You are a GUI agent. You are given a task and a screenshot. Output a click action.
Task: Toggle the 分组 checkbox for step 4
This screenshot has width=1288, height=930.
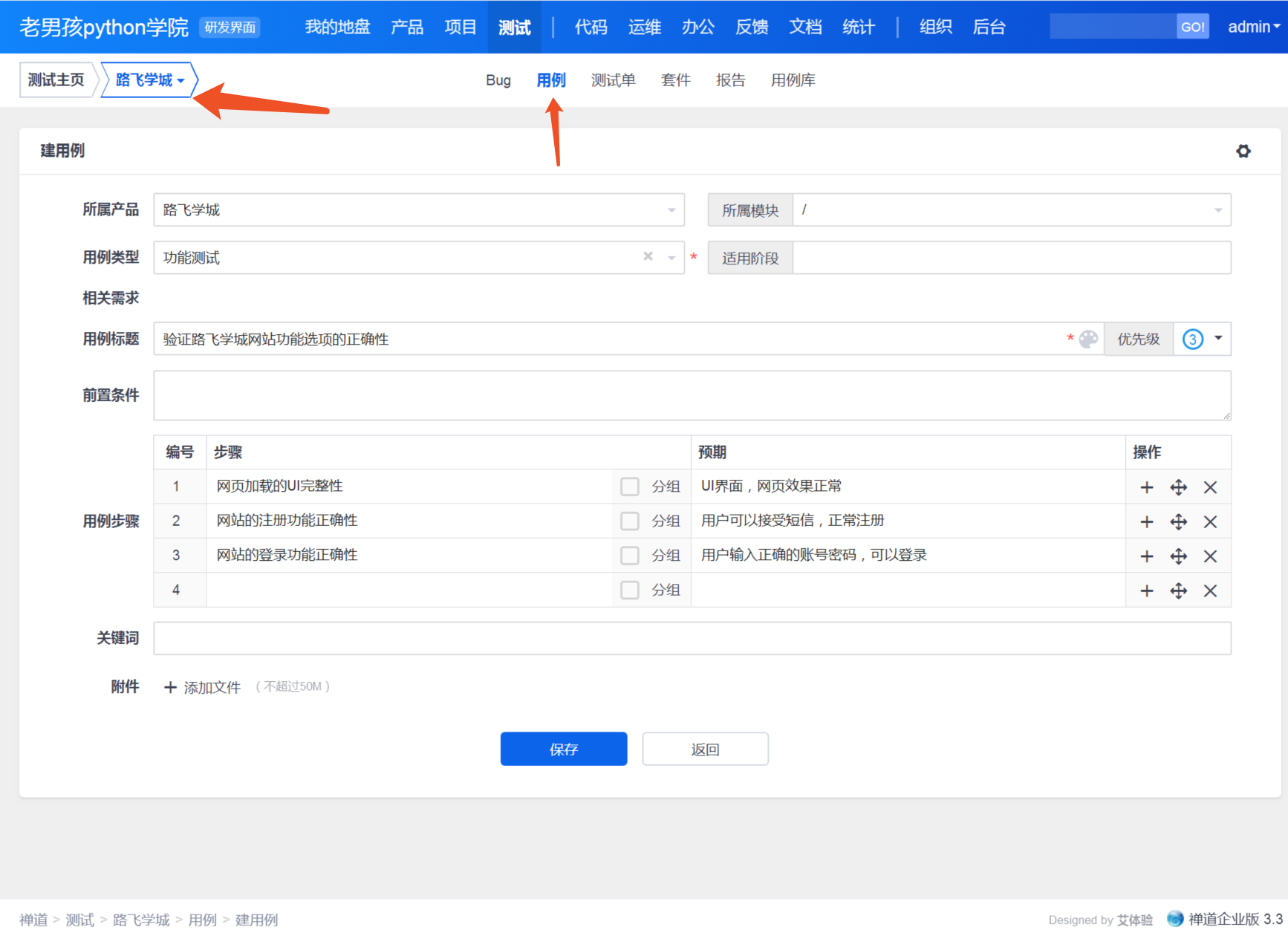pyautogui.click(x=630, y=591)
